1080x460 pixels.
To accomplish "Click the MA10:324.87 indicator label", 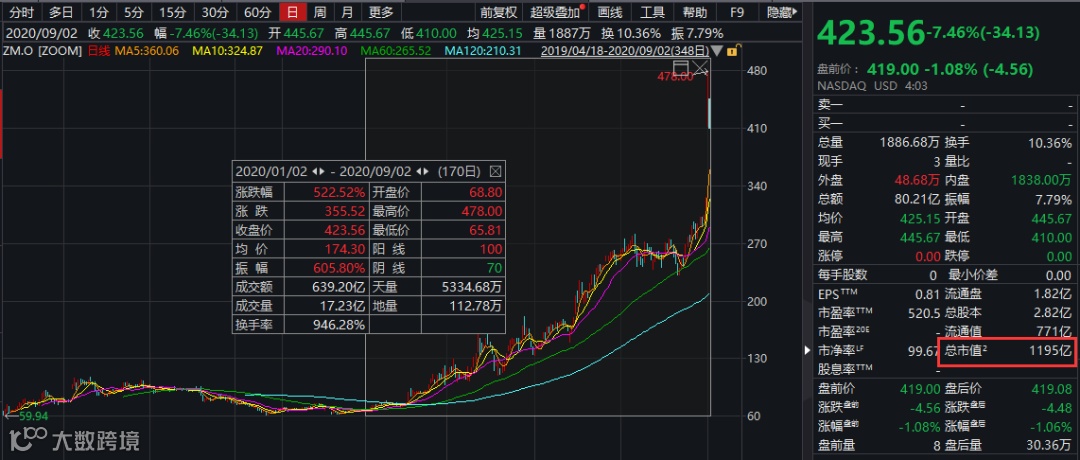I will click(227, 51).
